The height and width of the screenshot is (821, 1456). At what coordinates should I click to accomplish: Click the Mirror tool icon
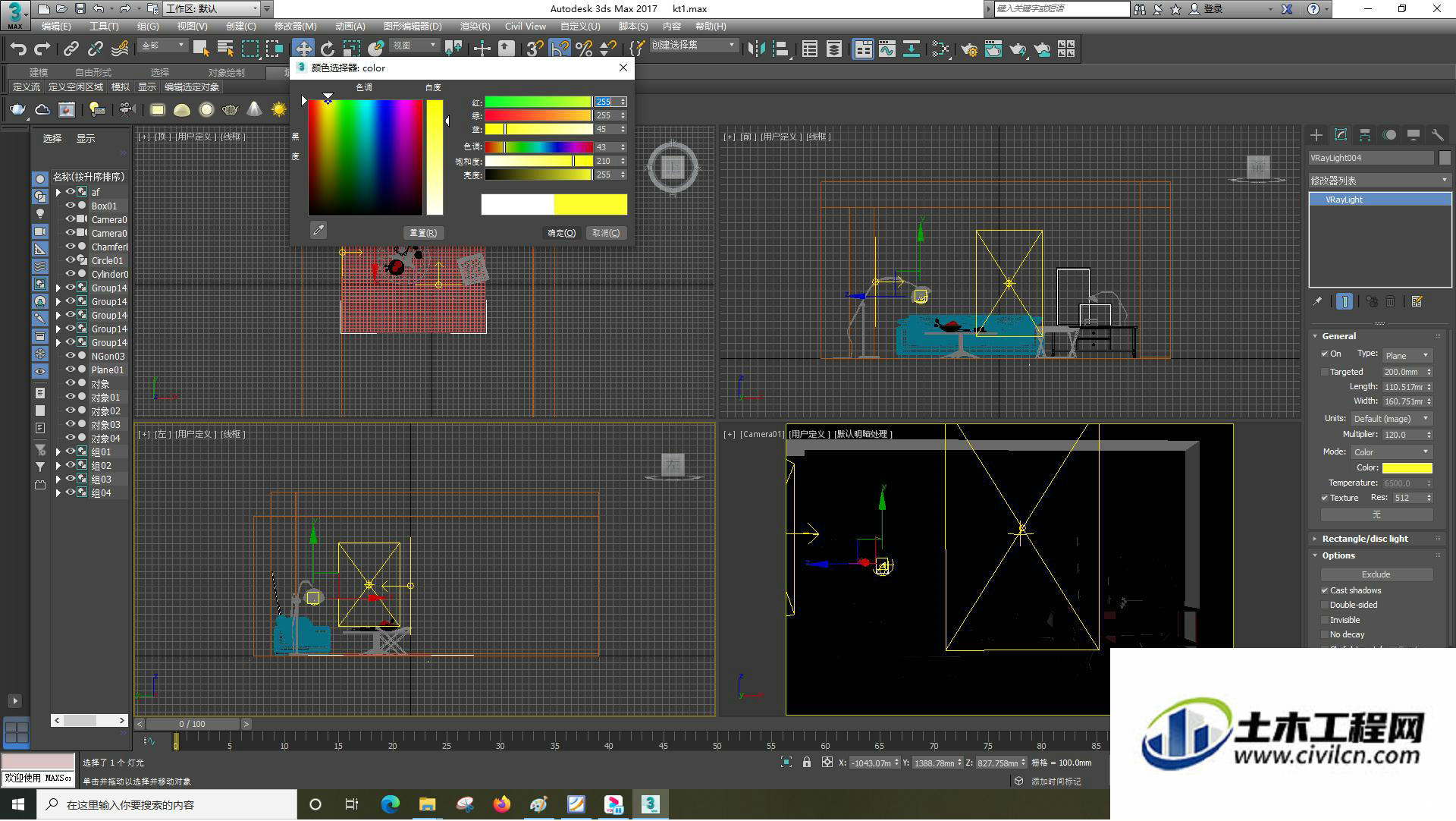756,49
